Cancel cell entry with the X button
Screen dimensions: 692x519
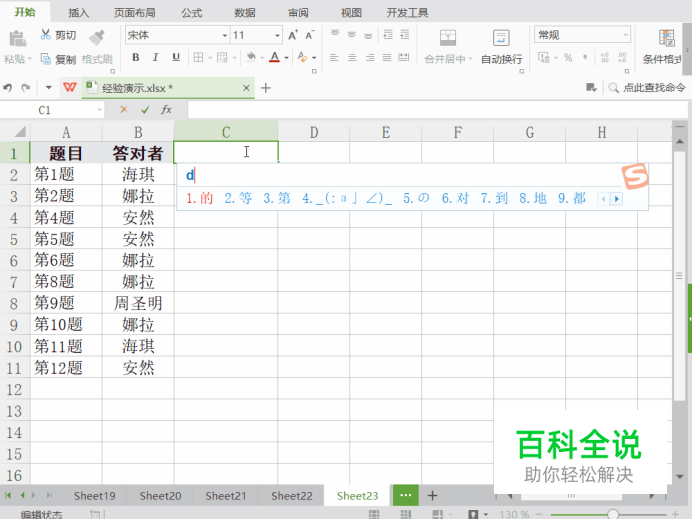(x=124, y=109)
